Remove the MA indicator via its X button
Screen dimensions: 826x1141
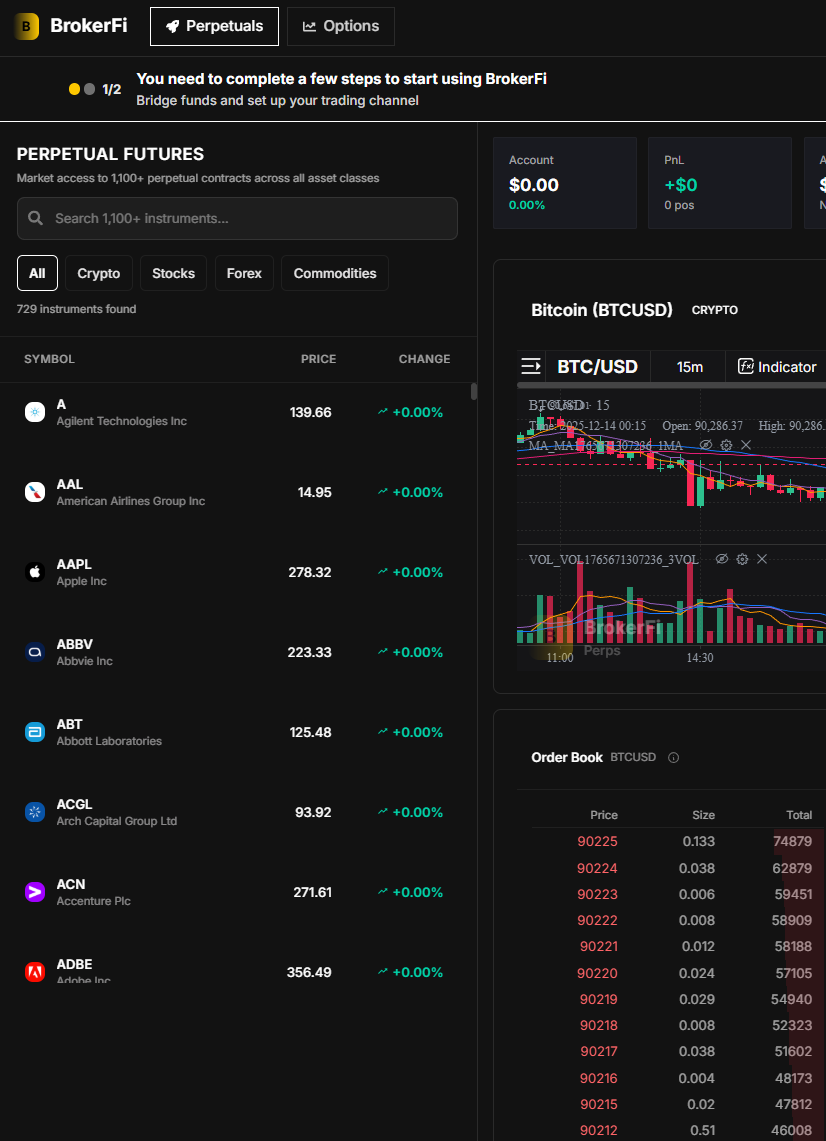pyautogui.click(x=745, y=445)
